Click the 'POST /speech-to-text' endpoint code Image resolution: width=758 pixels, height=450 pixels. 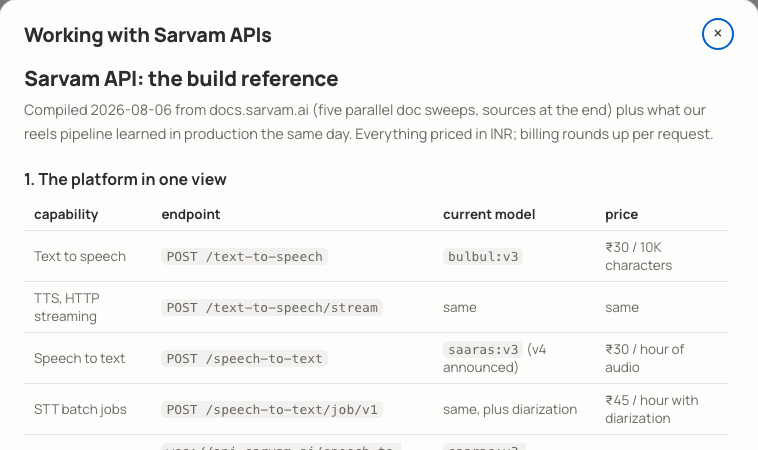coord(245,359)
